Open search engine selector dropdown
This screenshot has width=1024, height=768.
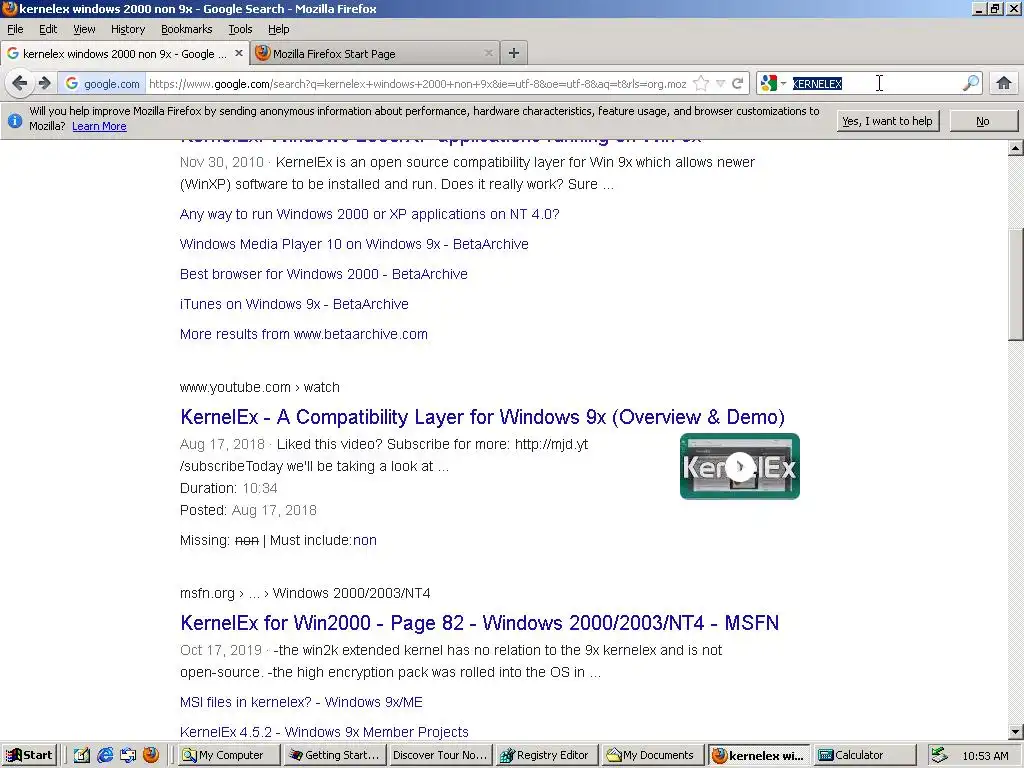[773, 83]
